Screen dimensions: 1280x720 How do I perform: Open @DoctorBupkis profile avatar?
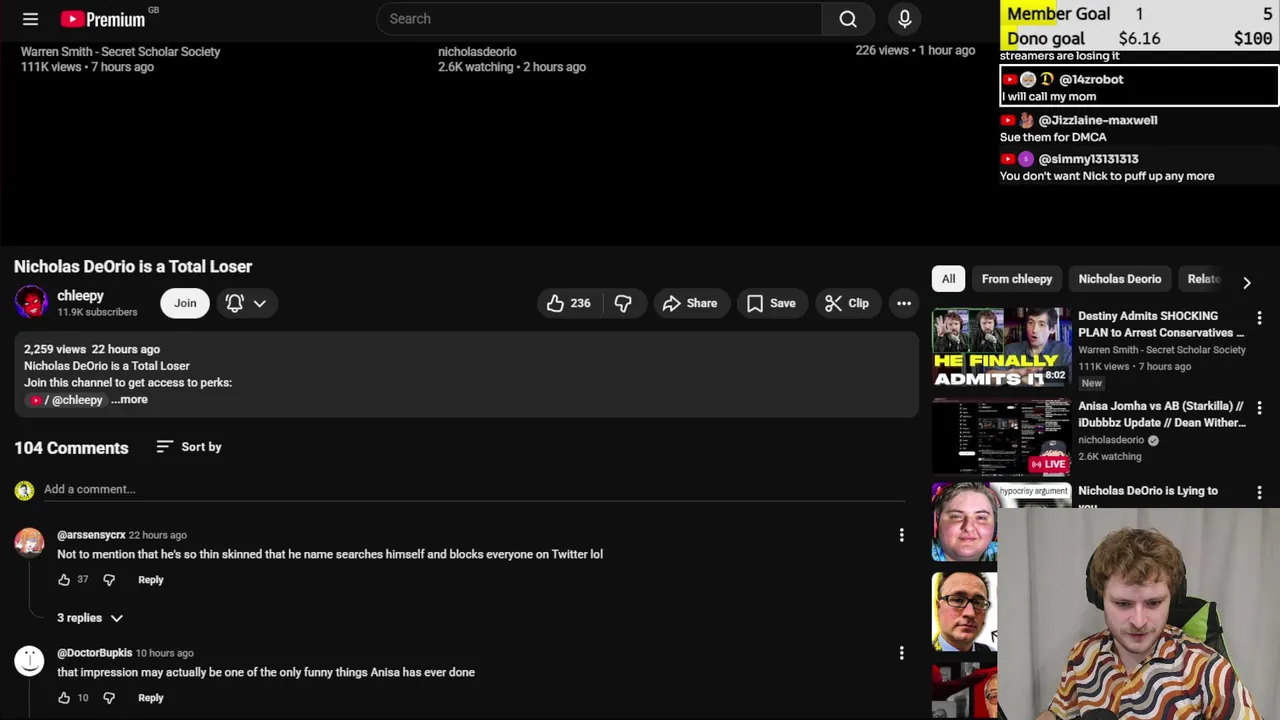coord(29,661)
